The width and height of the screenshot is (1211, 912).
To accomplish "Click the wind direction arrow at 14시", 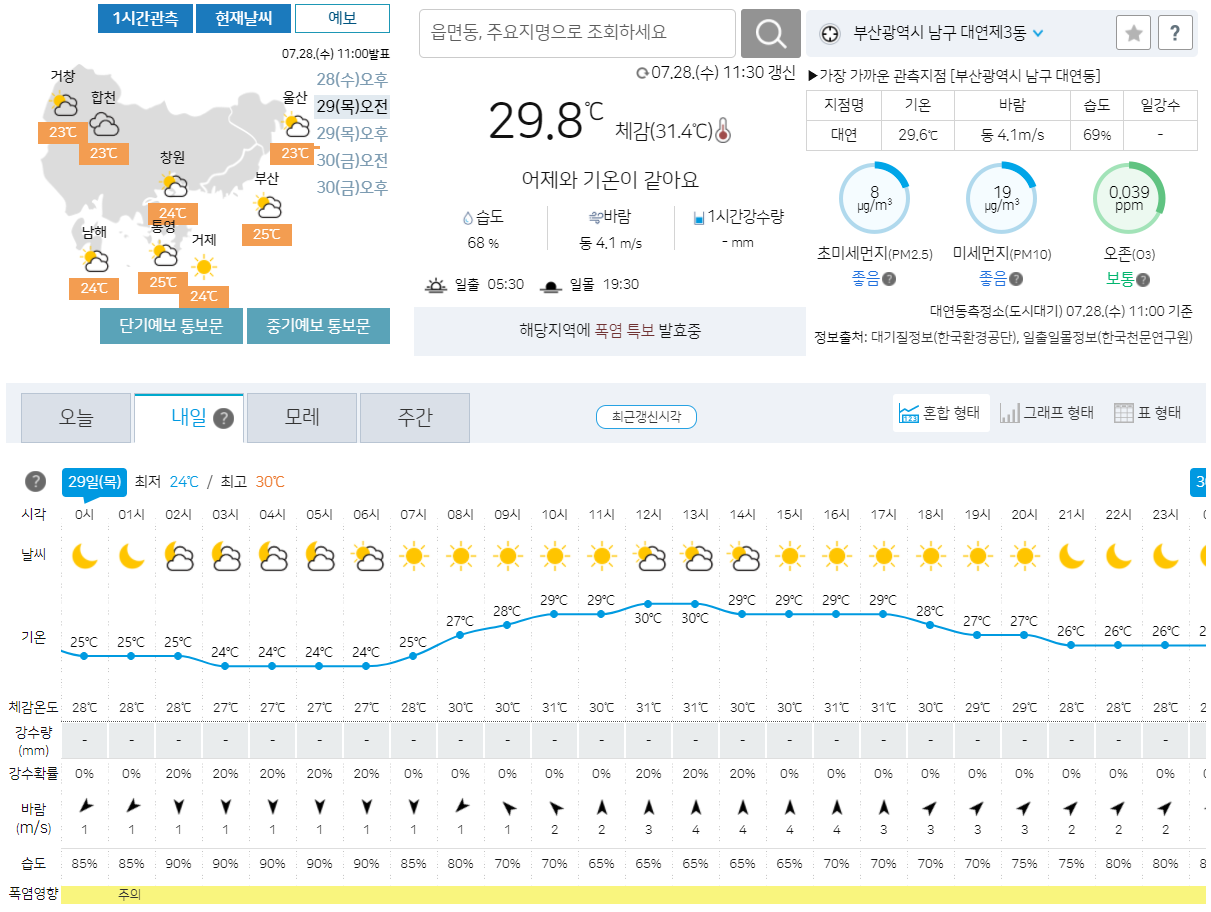I will 742,806.
